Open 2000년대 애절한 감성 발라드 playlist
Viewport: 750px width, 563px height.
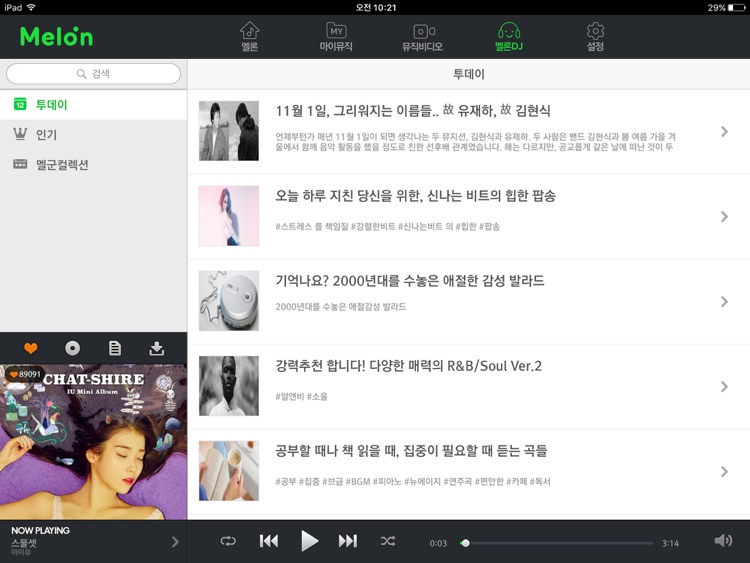[469, 301]
